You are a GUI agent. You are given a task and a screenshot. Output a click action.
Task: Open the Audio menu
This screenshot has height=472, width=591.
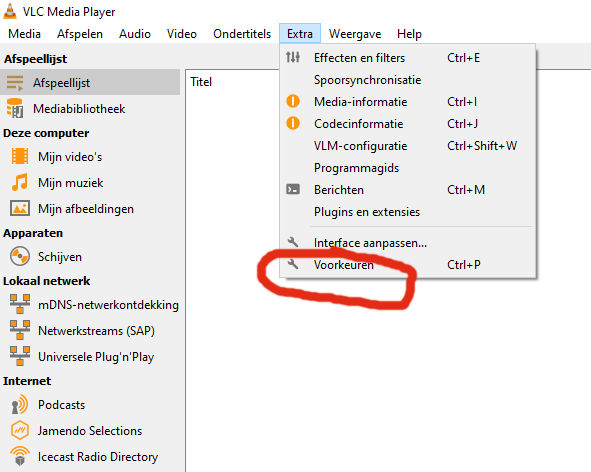(135, 34)
